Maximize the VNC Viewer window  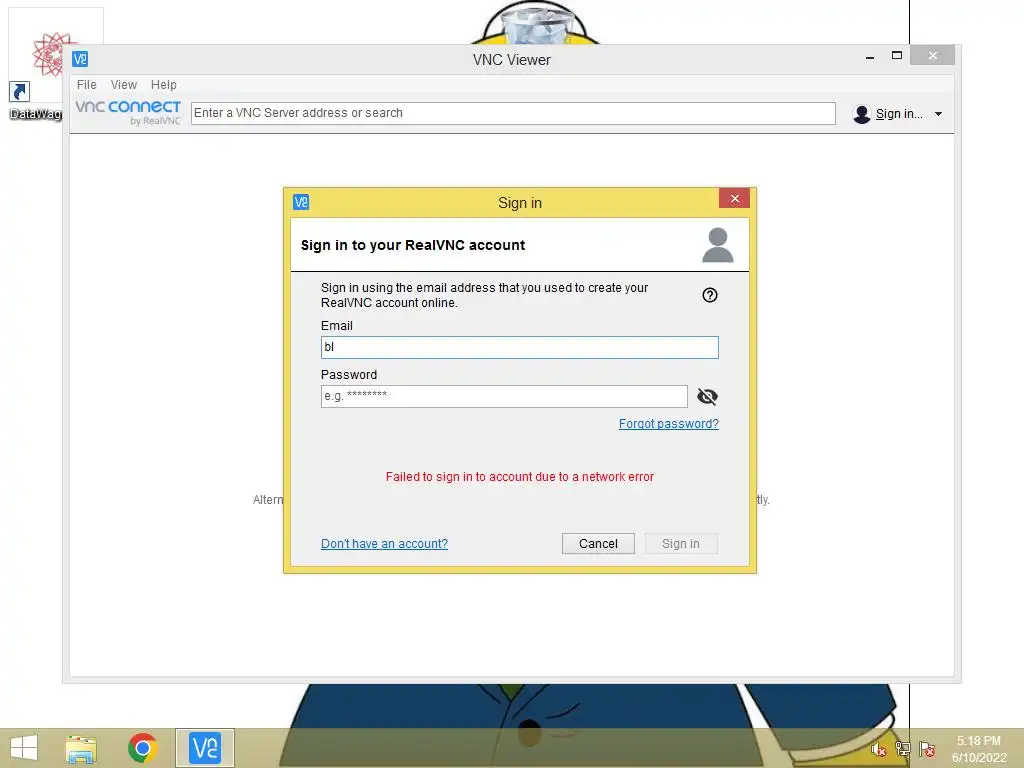click(x=897, y=56)
